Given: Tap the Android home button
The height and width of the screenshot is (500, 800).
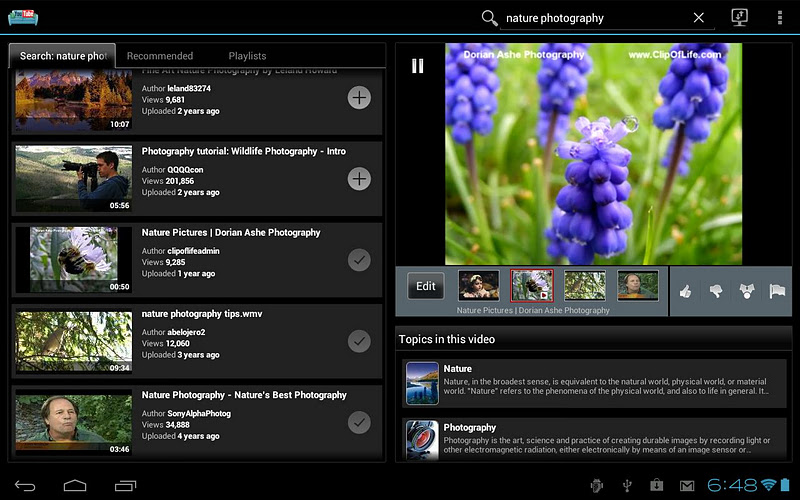Looking at the screenshot, I should (75, 486).
